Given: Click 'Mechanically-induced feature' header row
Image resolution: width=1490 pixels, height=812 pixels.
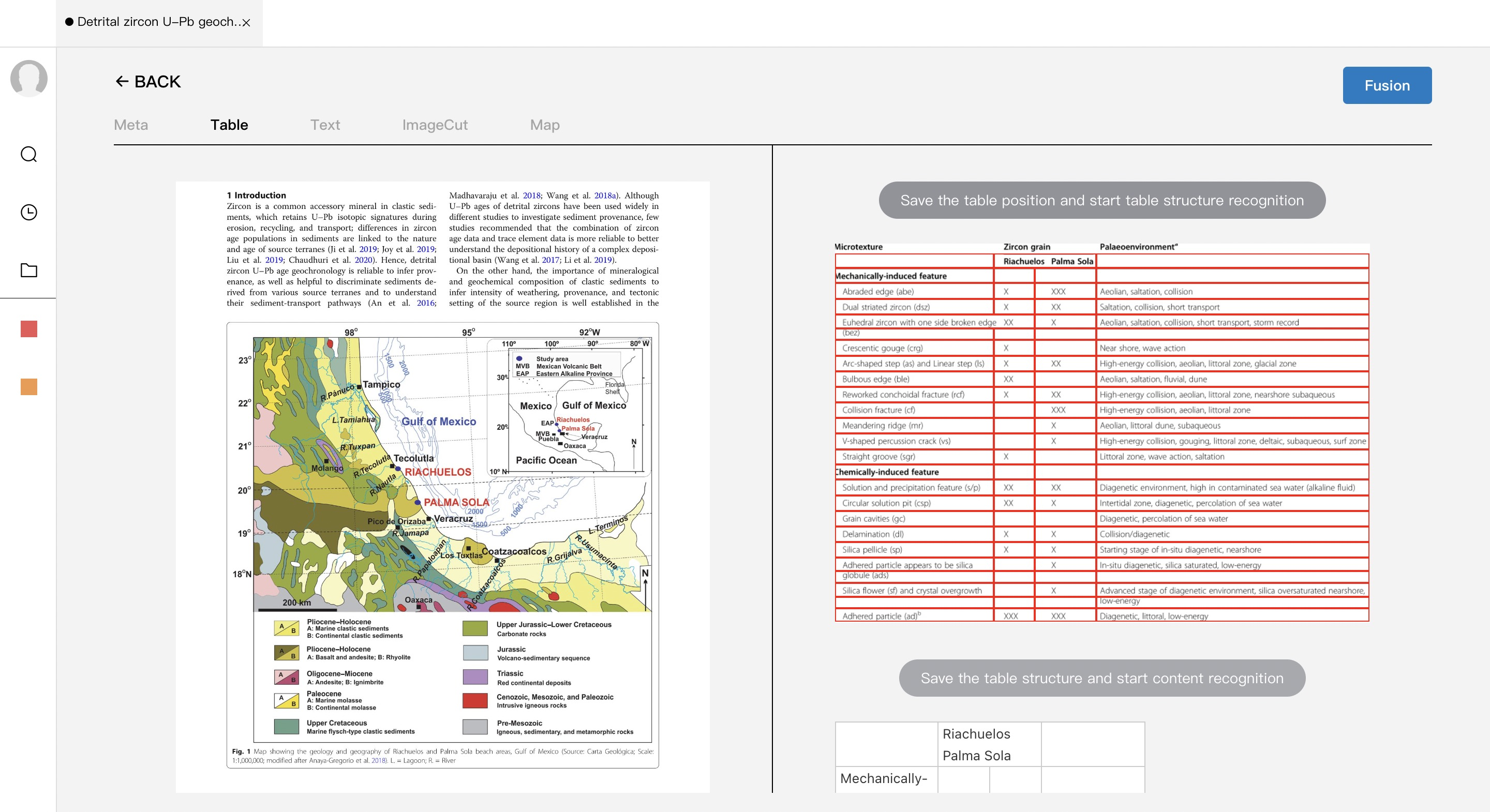Looking at the screenshot, I should [1101, 276].
